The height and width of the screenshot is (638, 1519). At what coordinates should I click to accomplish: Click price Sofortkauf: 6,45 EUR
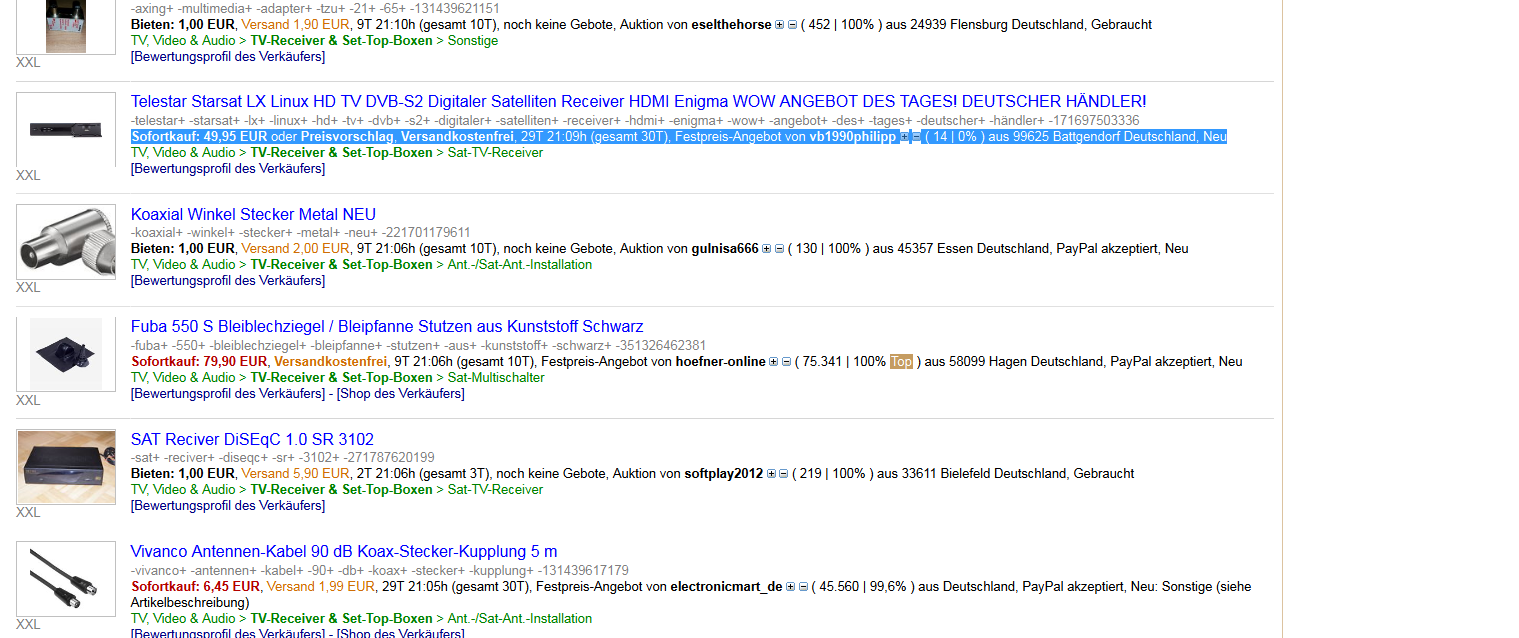click(x=195, y=587)
